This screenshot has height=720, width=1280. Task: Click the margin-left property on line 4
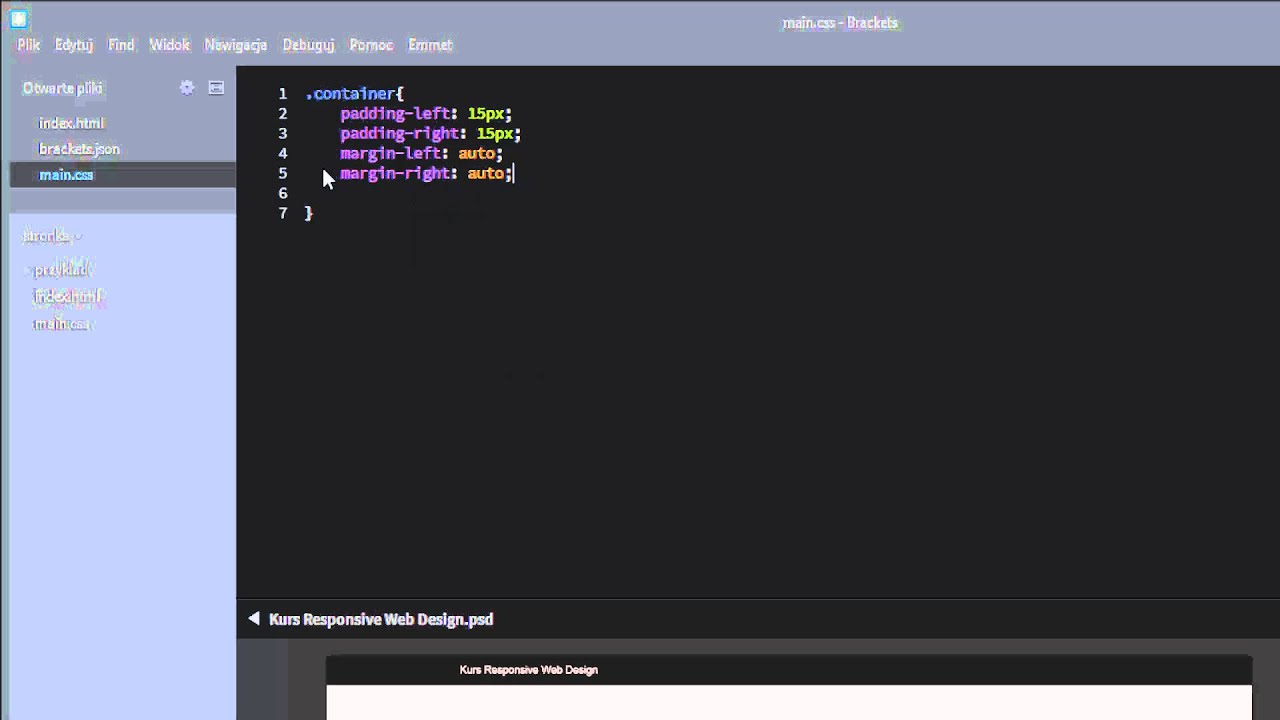pyautogui.click(x=391, y=153)
